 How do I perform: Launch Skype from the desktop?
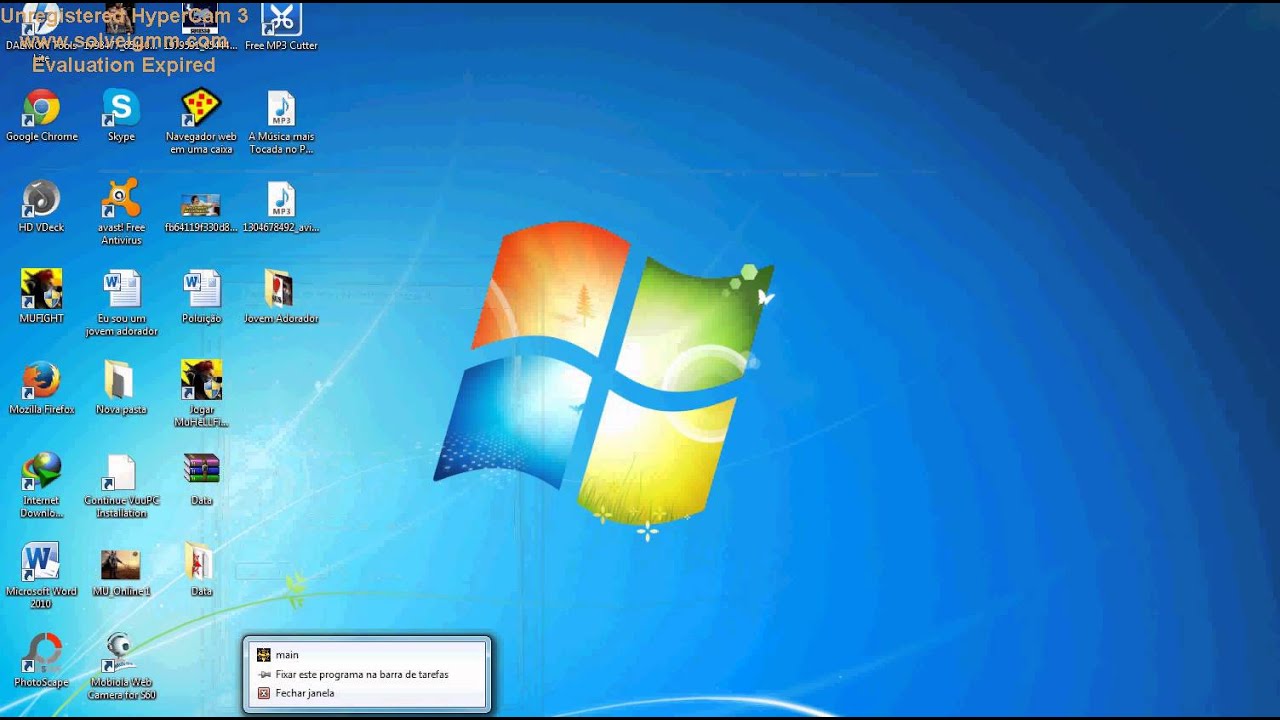coord(121,116)
